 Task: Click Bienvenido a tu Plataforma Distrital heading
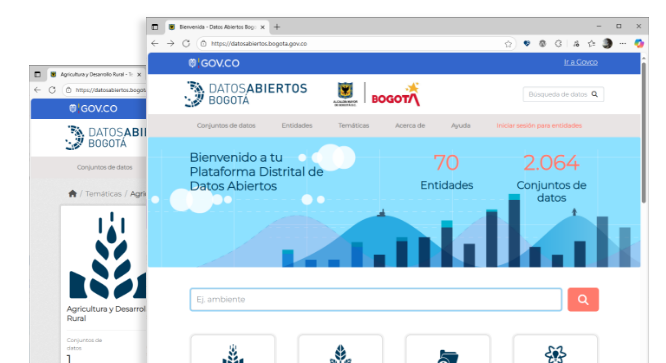pos(256,172)
